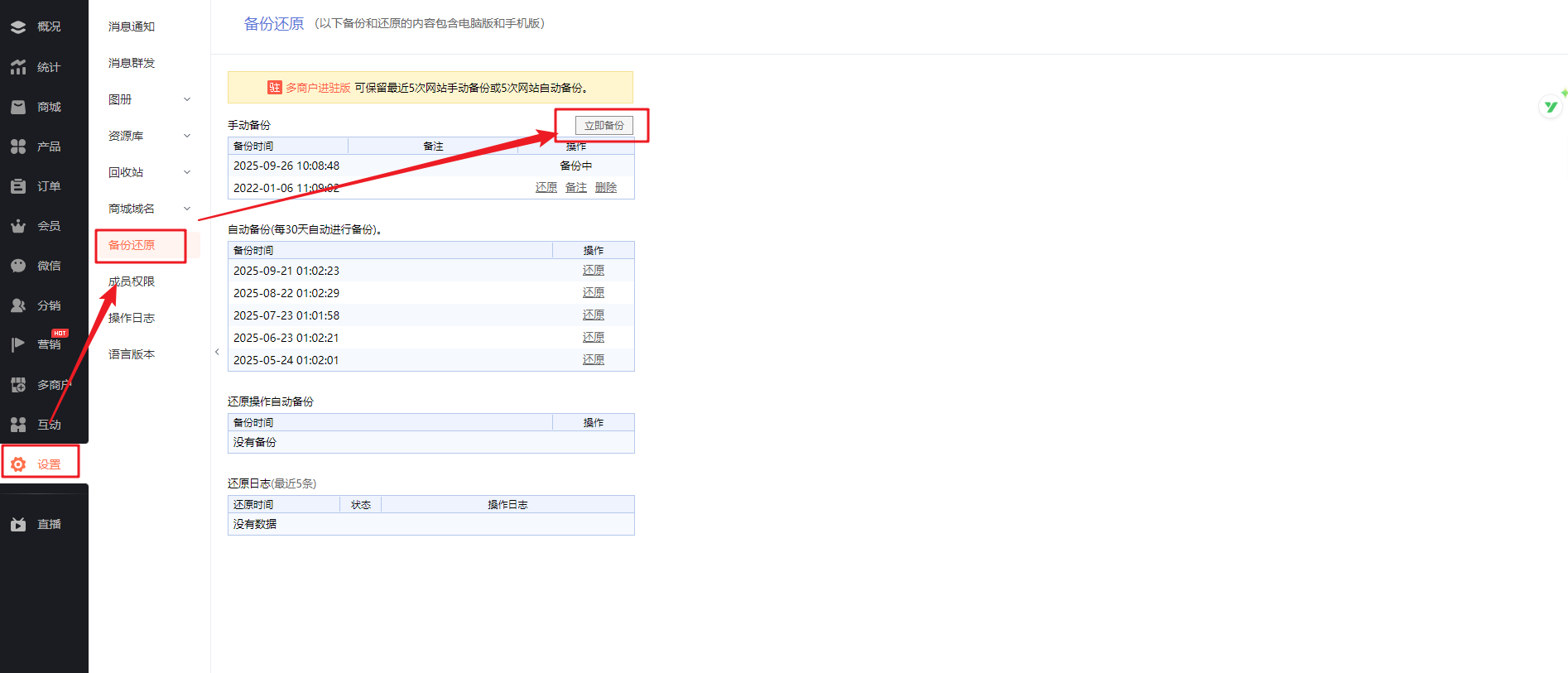Screen dimensions: 1568x673
Task: Open 成员权限 in the settings submenu
Action: click(x=132, y=281)
